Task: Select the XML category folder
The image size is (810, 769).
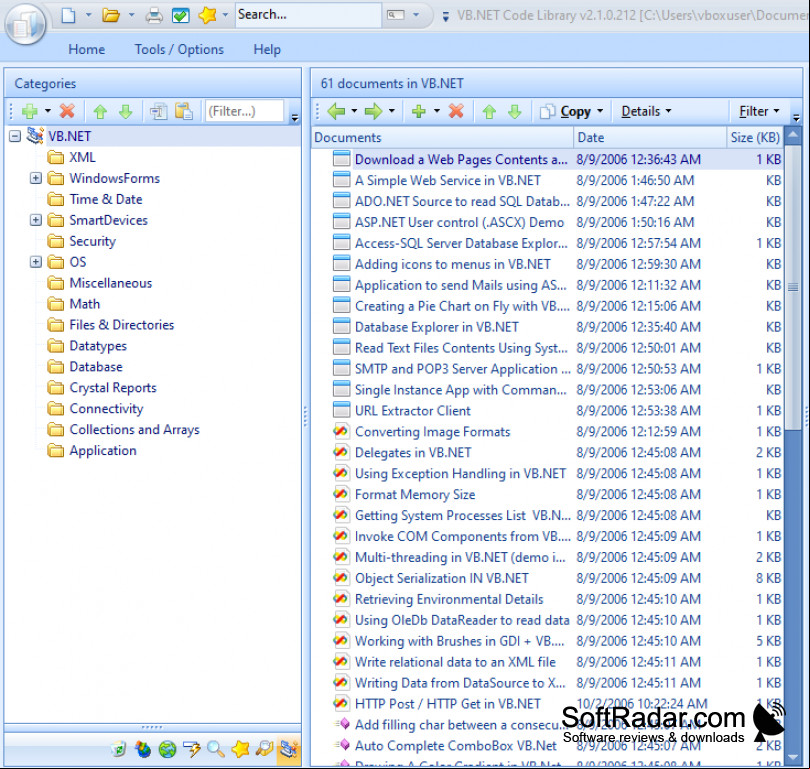Action: tap(83, 158)
